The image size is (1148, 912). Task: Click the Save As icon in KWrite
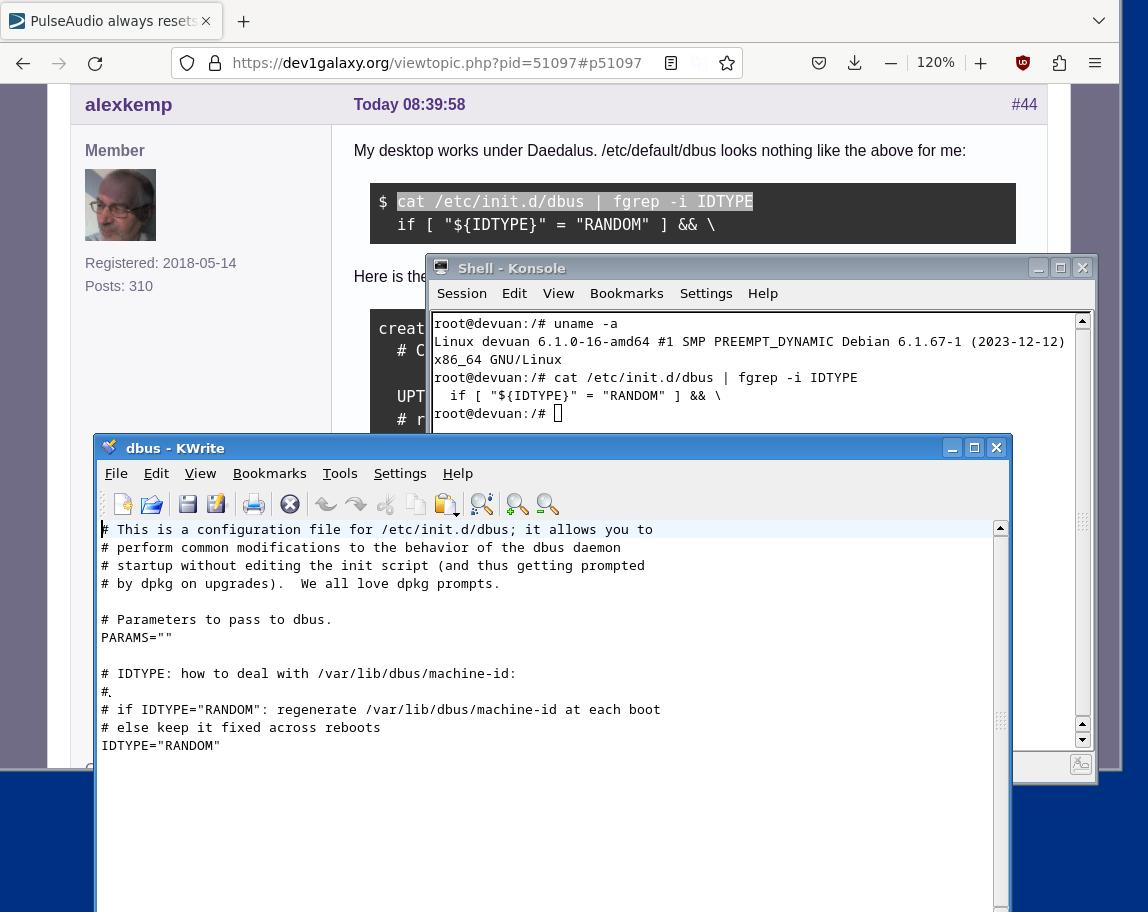coord(216,504)
